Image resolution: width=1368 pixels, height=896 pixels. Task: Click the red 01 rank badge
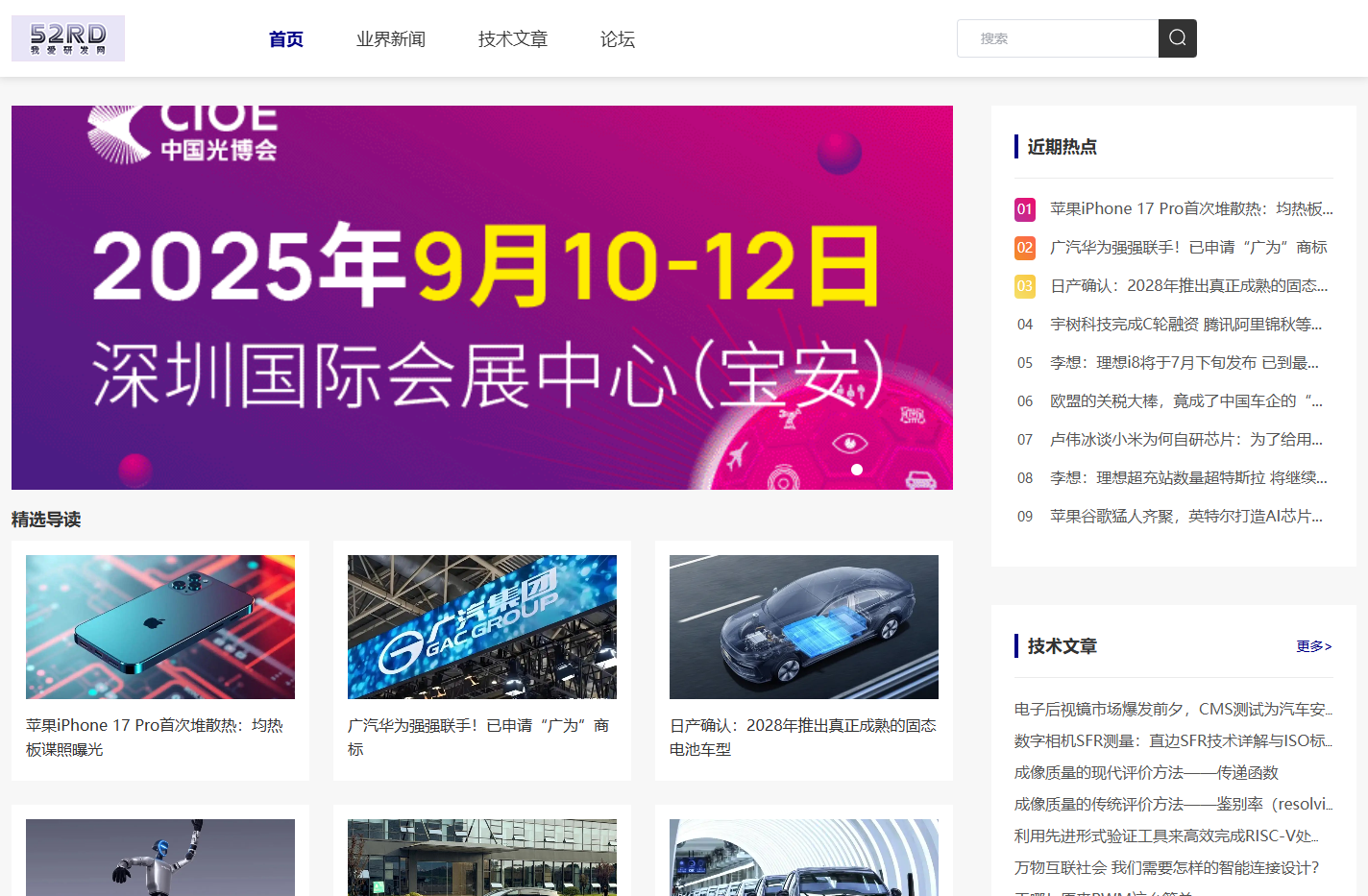click(x=1025, y=208)
